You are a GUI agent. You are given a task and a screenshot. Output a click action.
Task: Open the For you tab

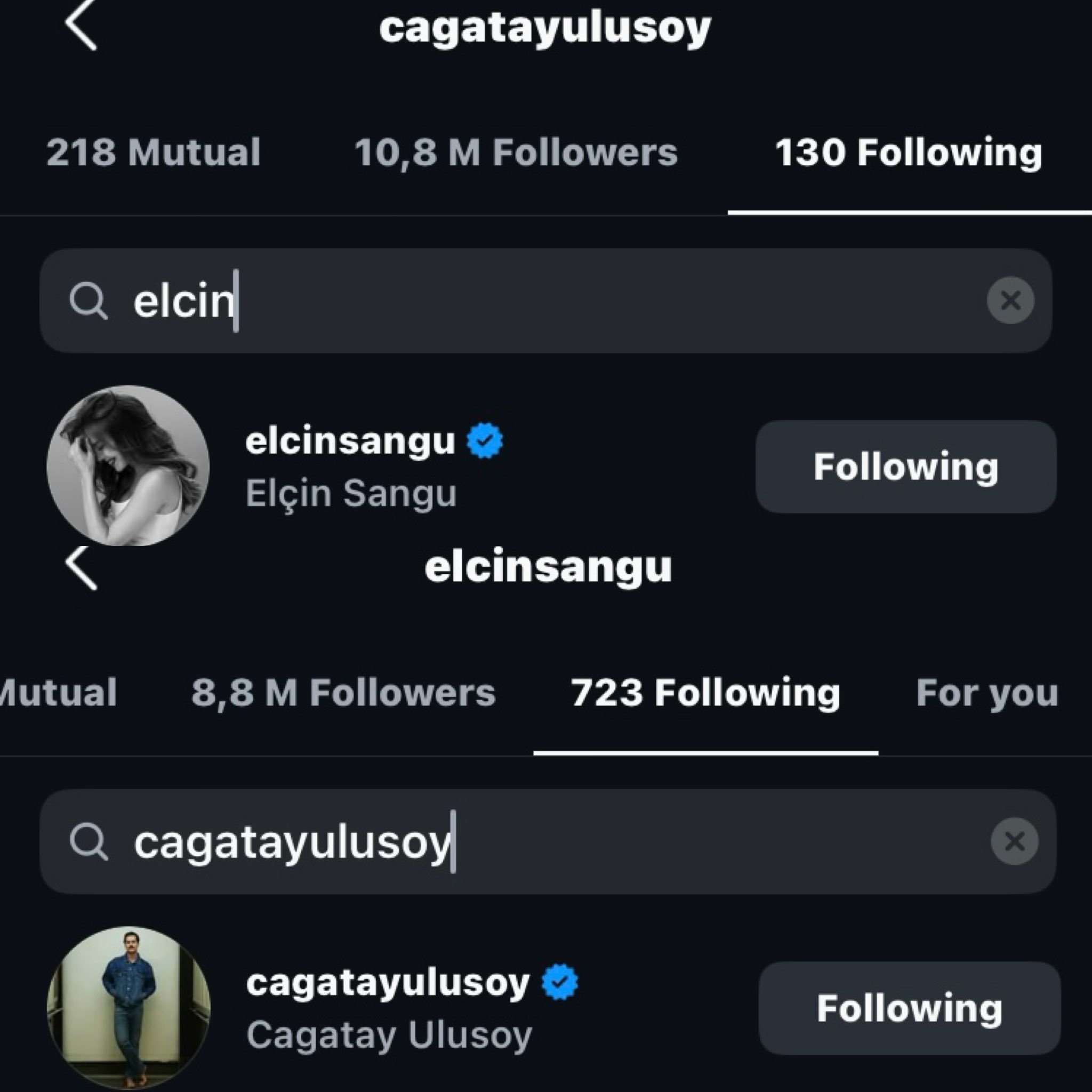[986, 693]
